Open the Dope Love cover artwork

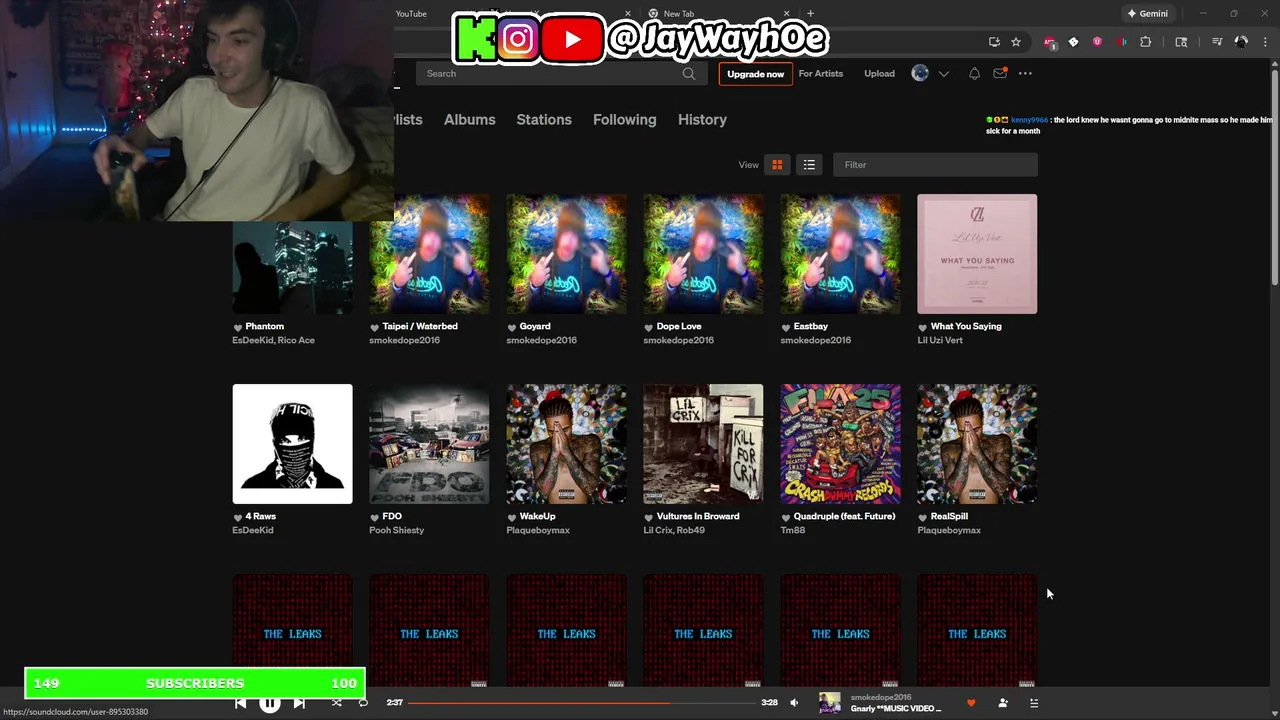click(x=703, y=254)
